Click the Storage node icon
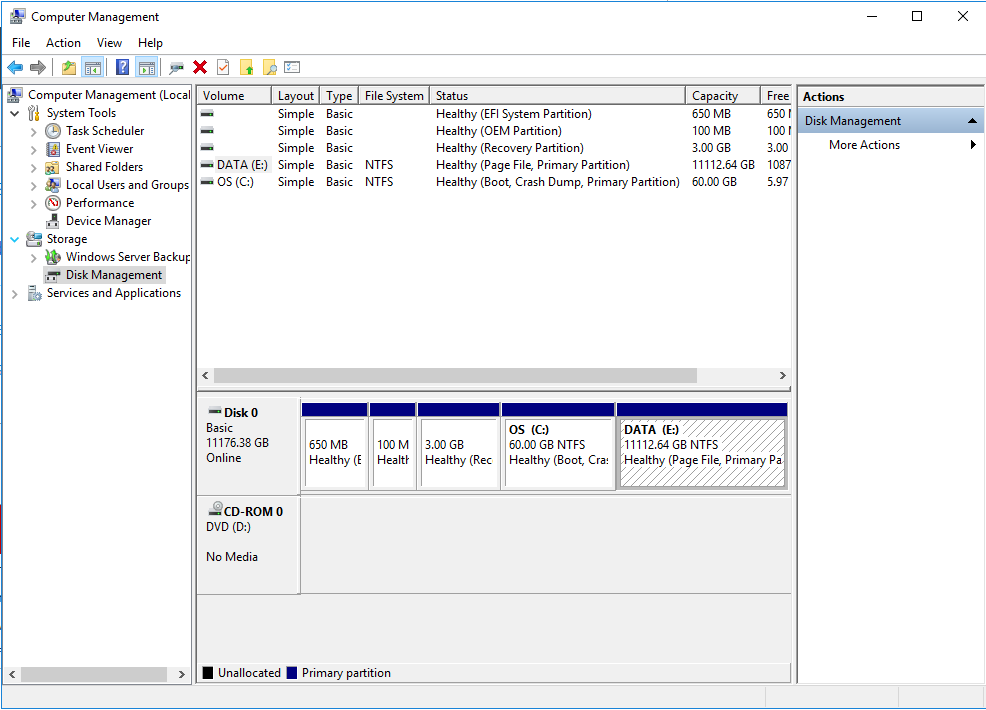The image size is (986, 710). (x=34, y=239)
